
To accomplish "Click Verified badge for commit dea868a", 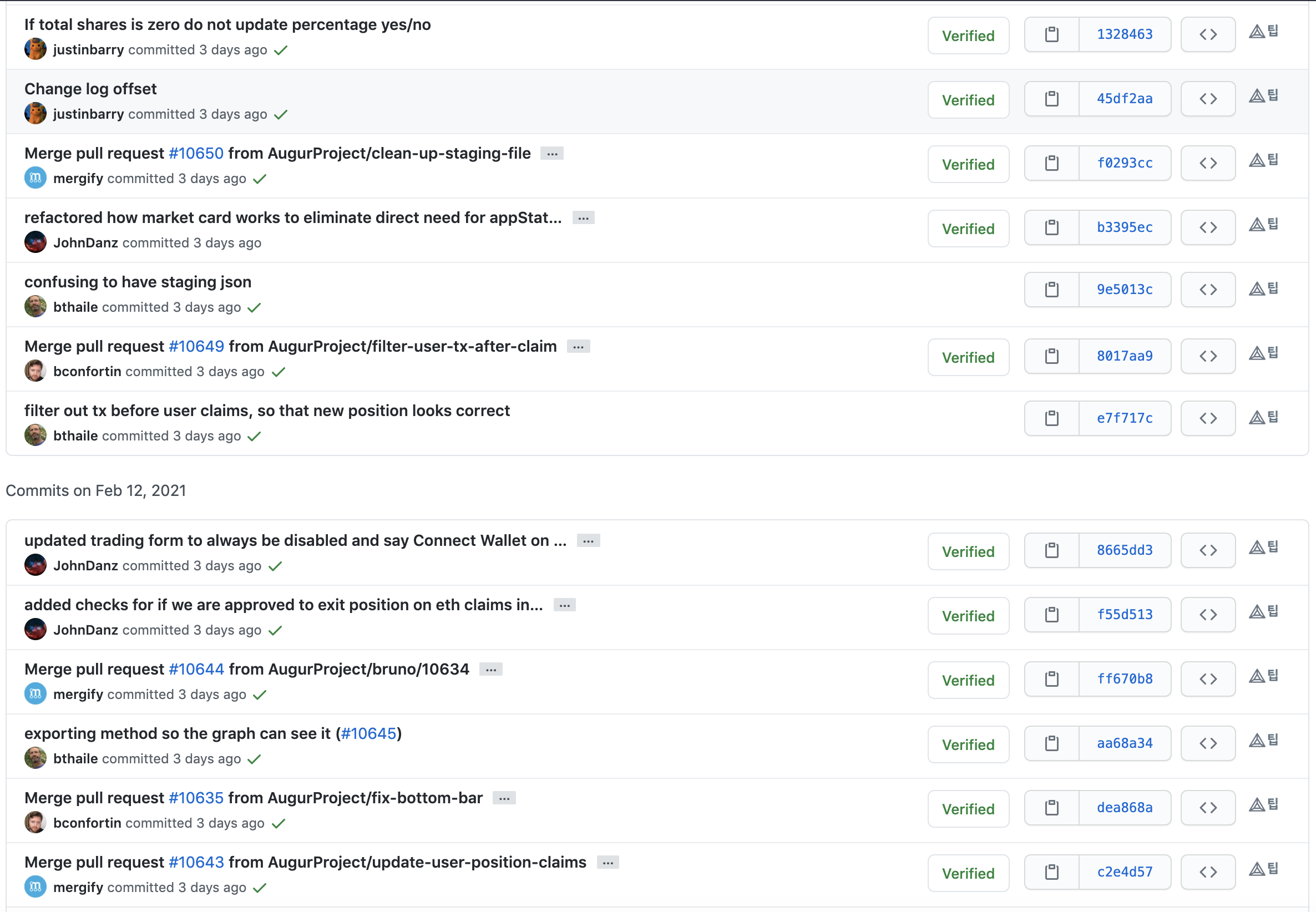I will pyautogui.click(x=968, y=809).
